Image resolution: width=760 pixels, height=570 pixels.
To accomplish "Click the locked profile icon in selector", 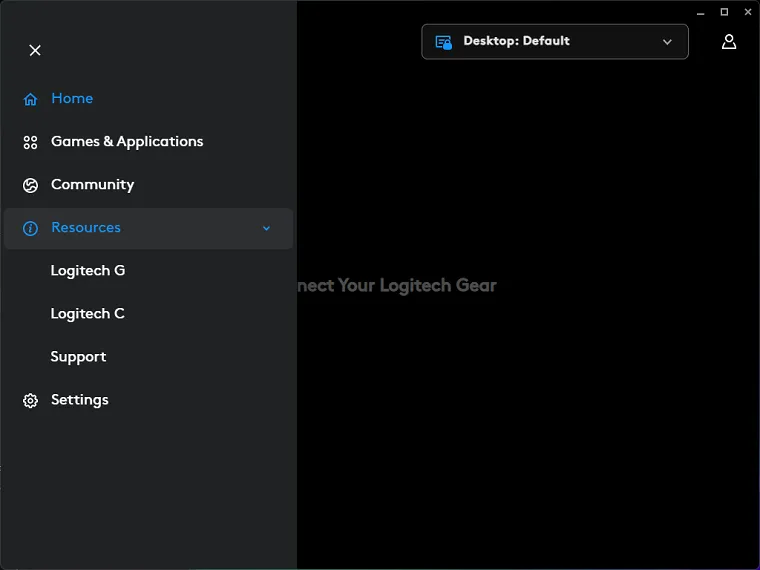I will (443, 42).
